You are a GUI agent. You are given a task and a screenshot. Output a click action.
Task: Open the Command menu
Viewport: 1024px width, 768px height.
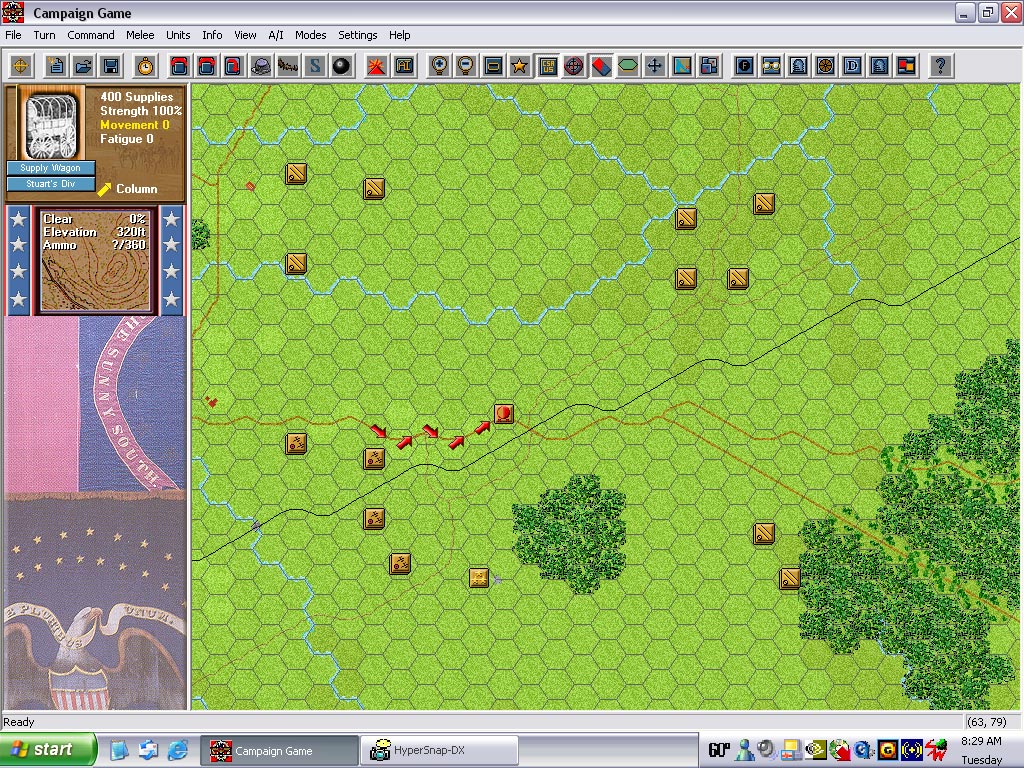[91, 35]
